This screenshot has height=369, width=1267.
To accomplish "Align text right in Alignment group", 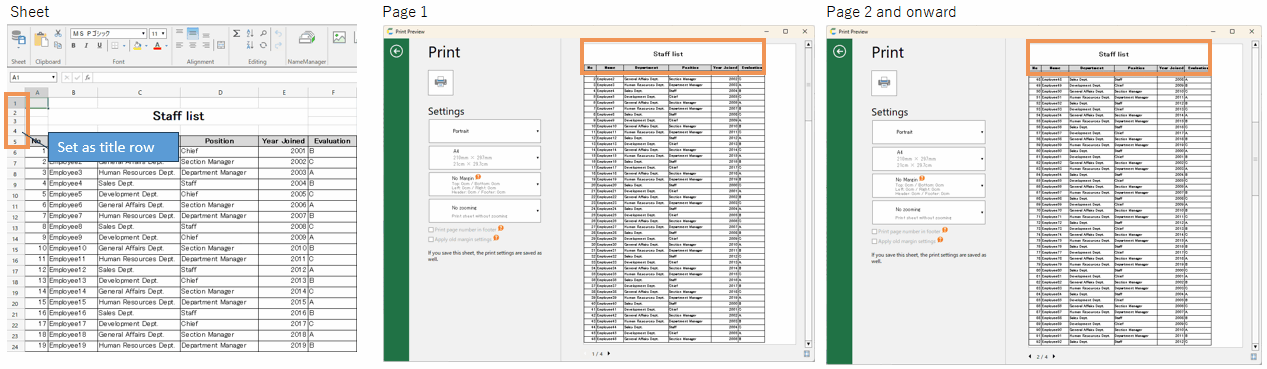I will click(206, 46).
